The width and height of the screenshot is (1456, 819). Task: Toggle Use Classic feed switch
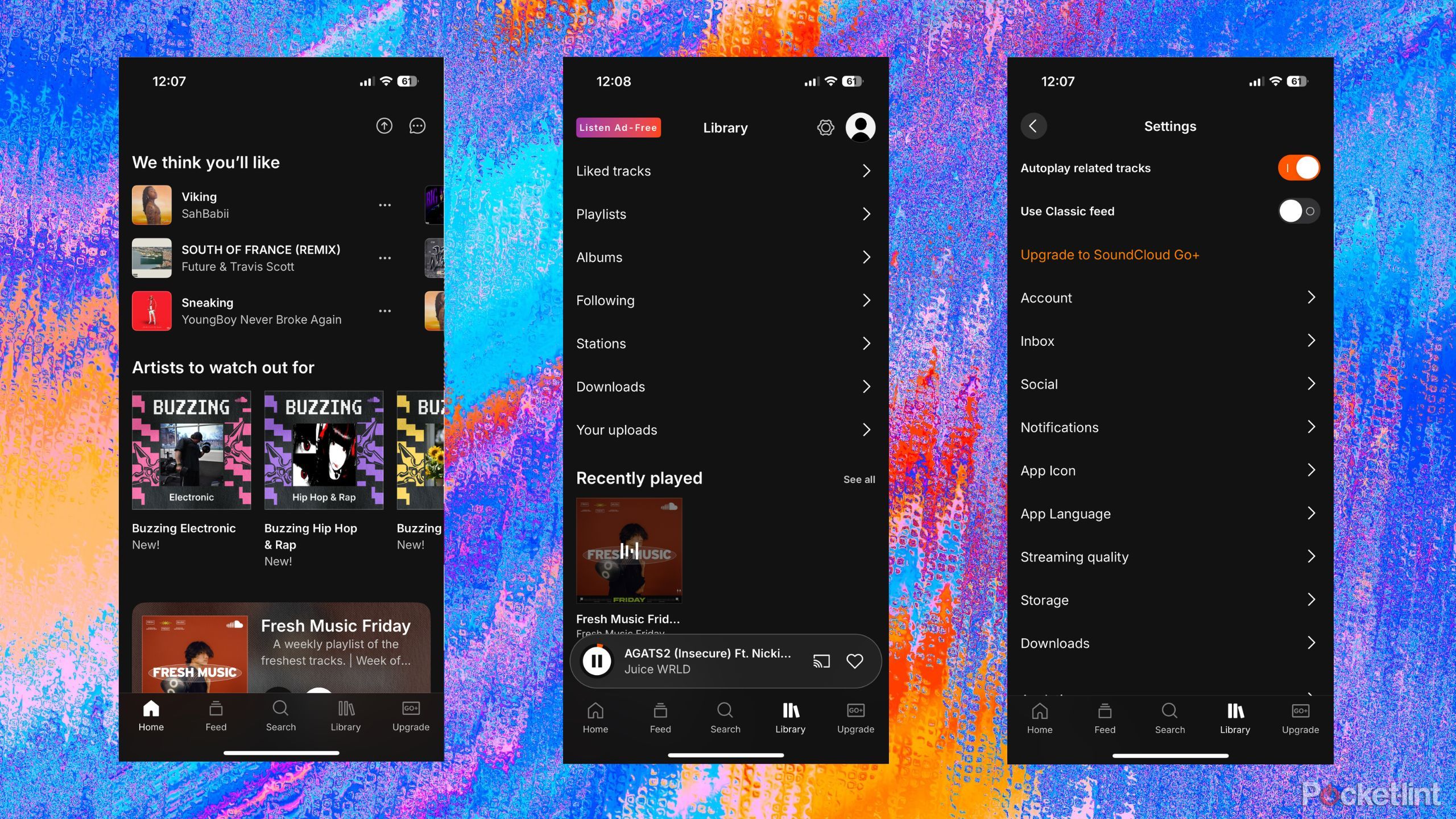[x=1296, y=210]
